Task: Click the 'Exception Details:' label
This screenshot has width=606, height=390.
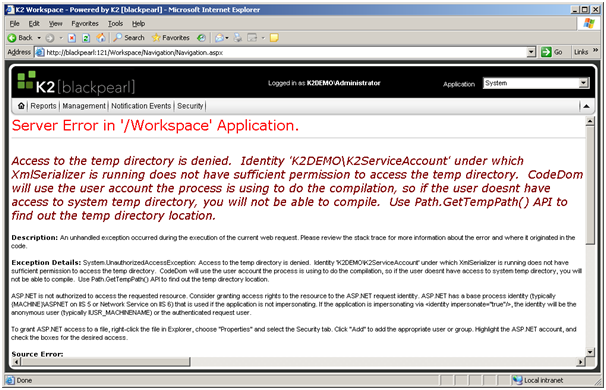Action: pos(46,262)
